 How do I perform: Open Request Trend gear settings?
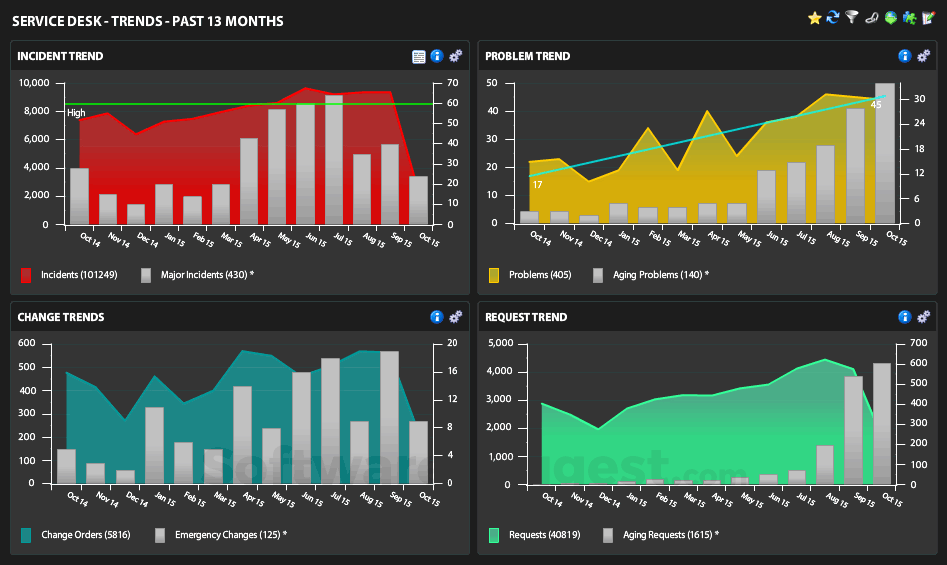923,317
